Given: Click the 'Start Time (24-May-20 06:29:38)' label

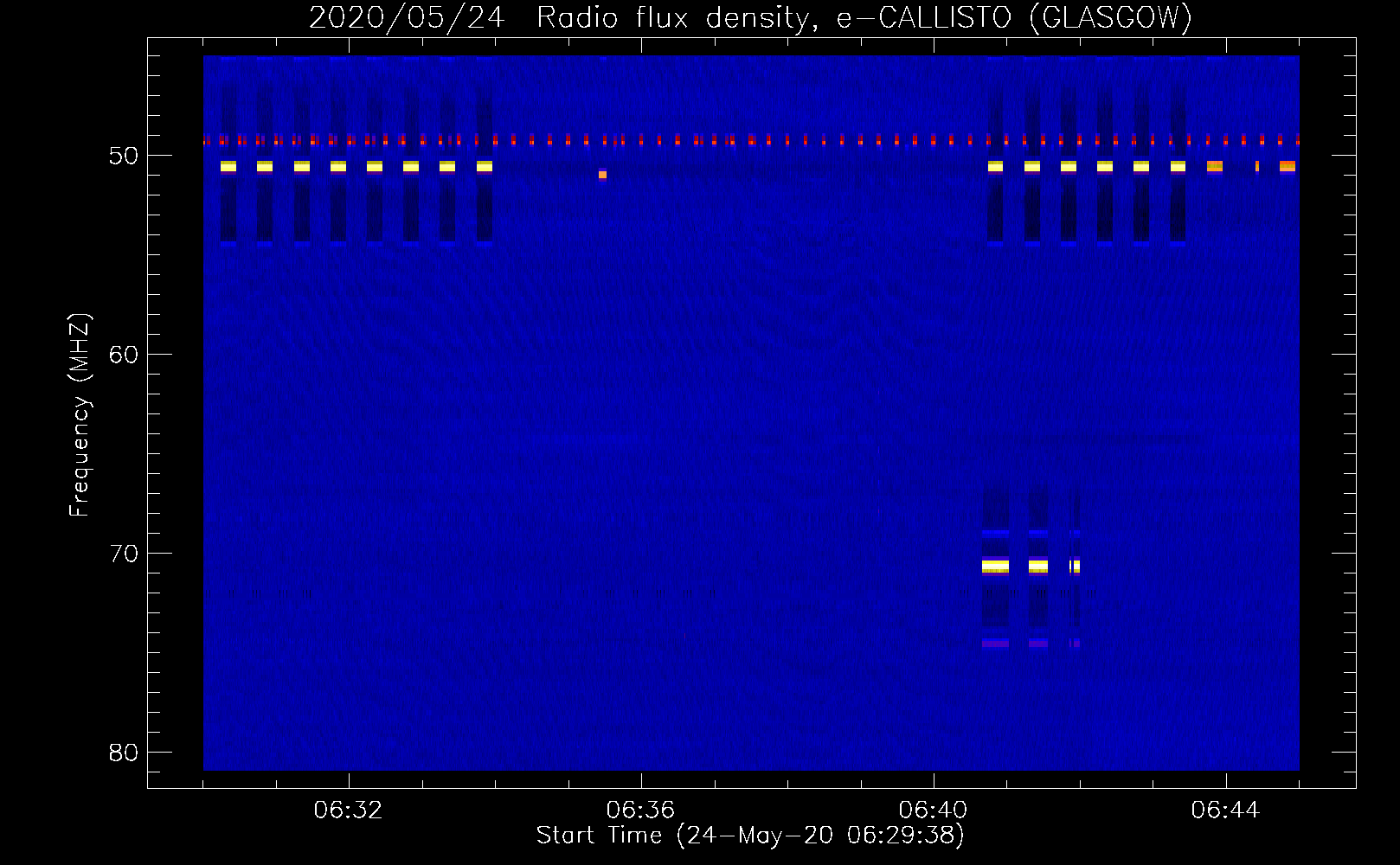Looking at the screenshot, I should point(750,836).
